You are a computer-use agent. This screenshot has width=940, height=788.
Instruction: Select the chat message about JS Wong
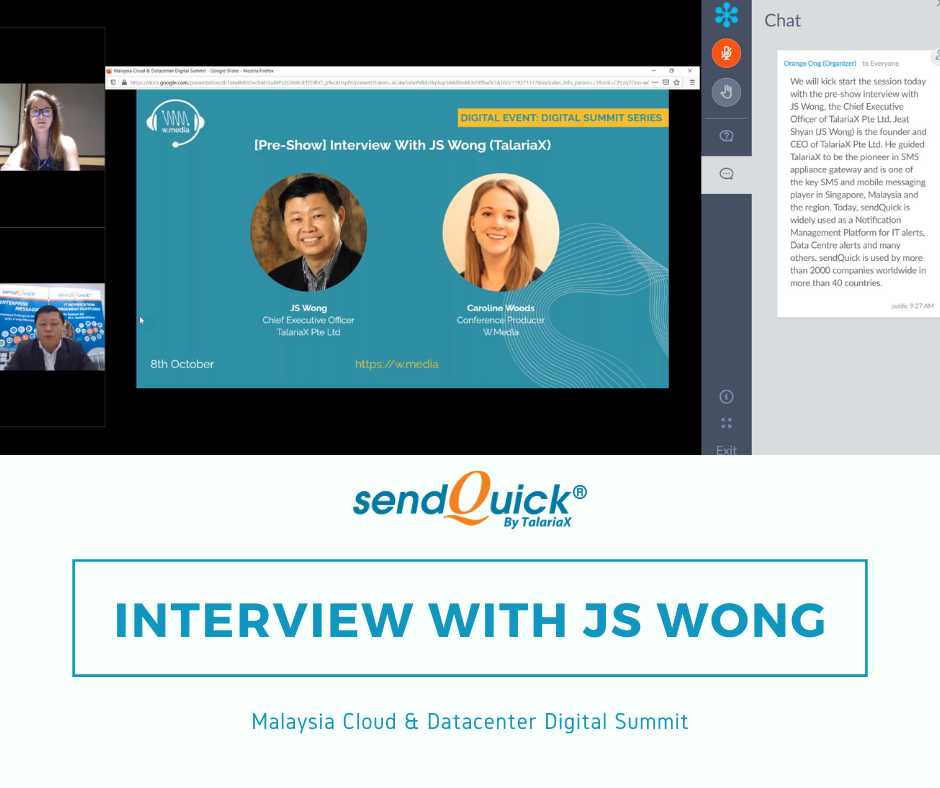pyautogui.click(x=858, y=182)
